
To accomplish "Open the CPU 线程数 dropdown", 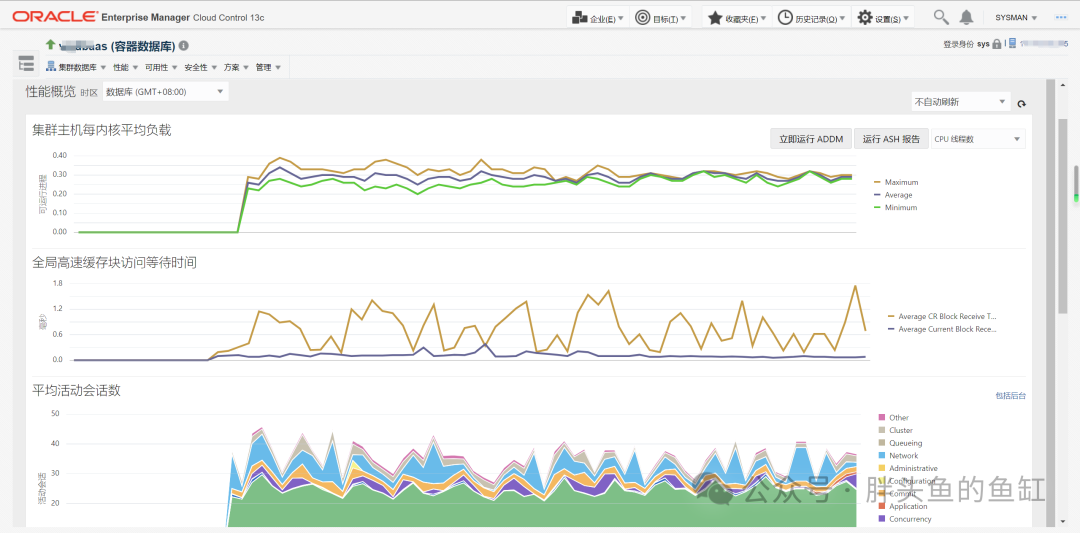I will (x=978, y=138).
